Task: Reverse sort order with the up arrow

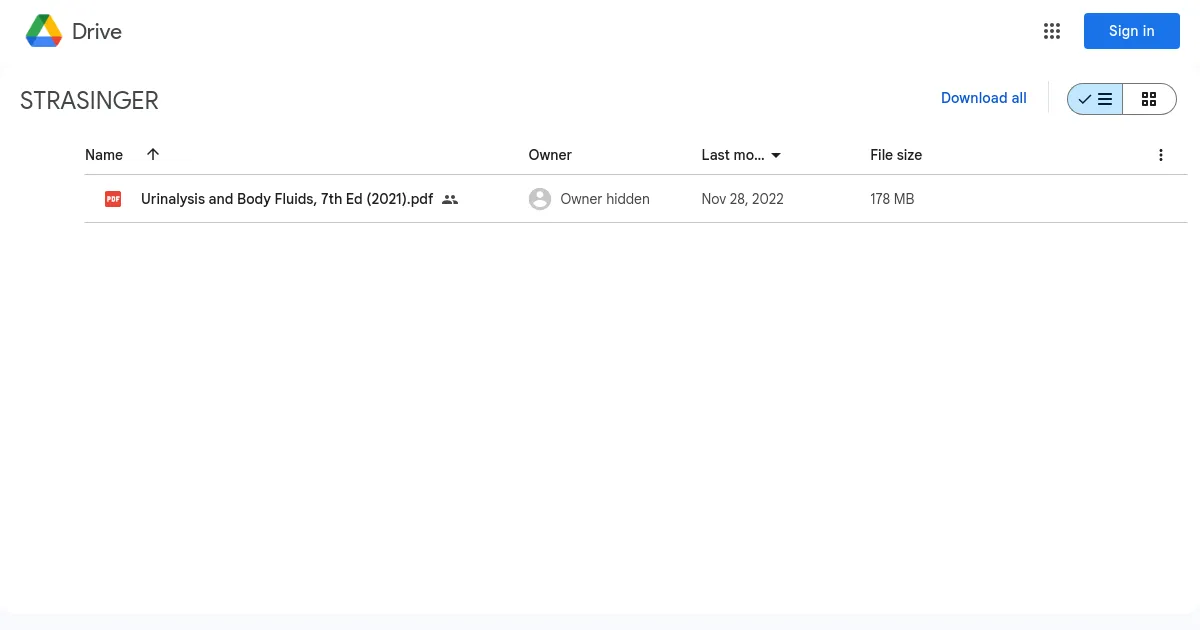Action: [x=153, y=154]
